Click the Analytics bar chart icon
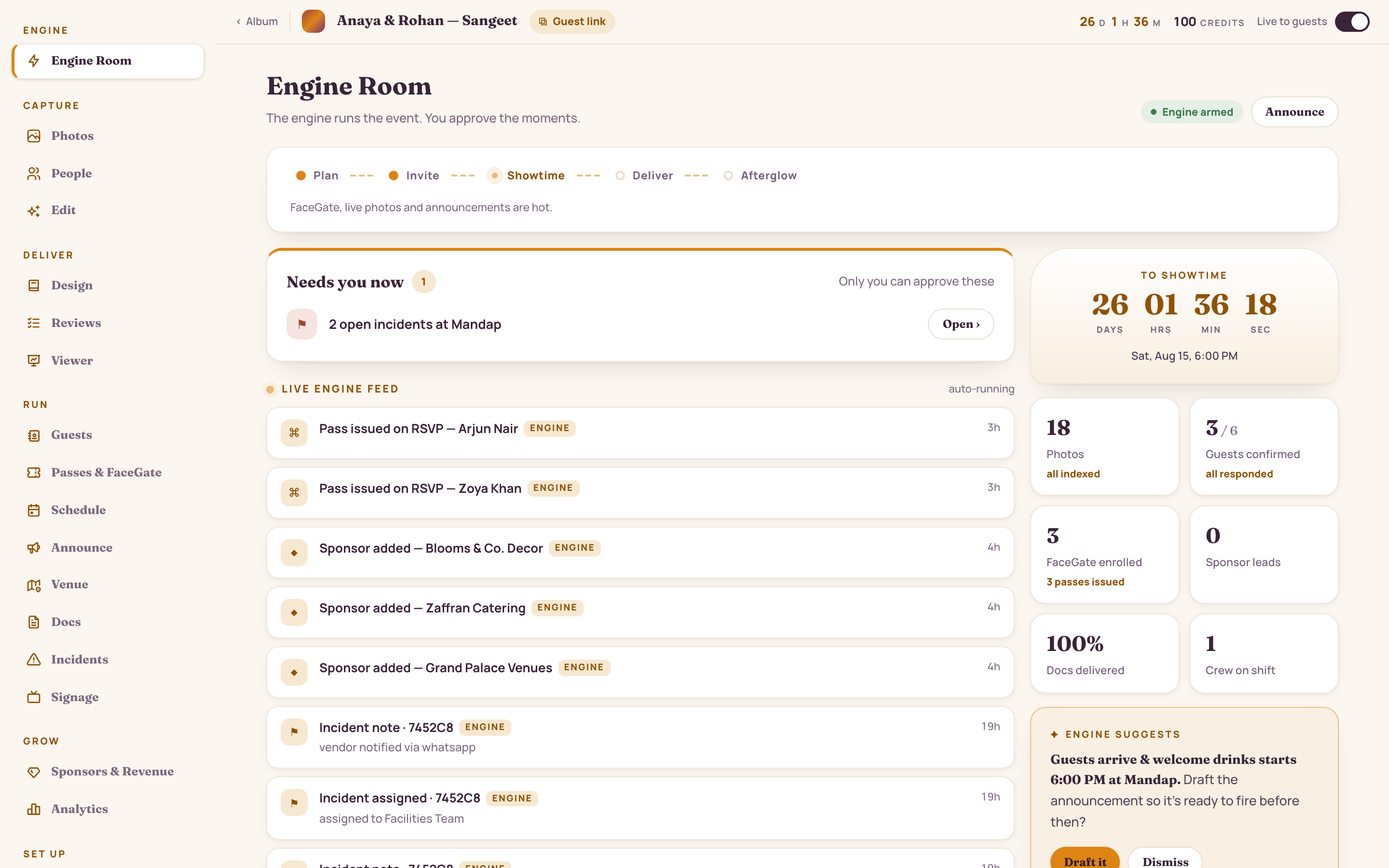Image resolution: width=1389 pixels, height=868 pixels. click(x=34, y=810)
